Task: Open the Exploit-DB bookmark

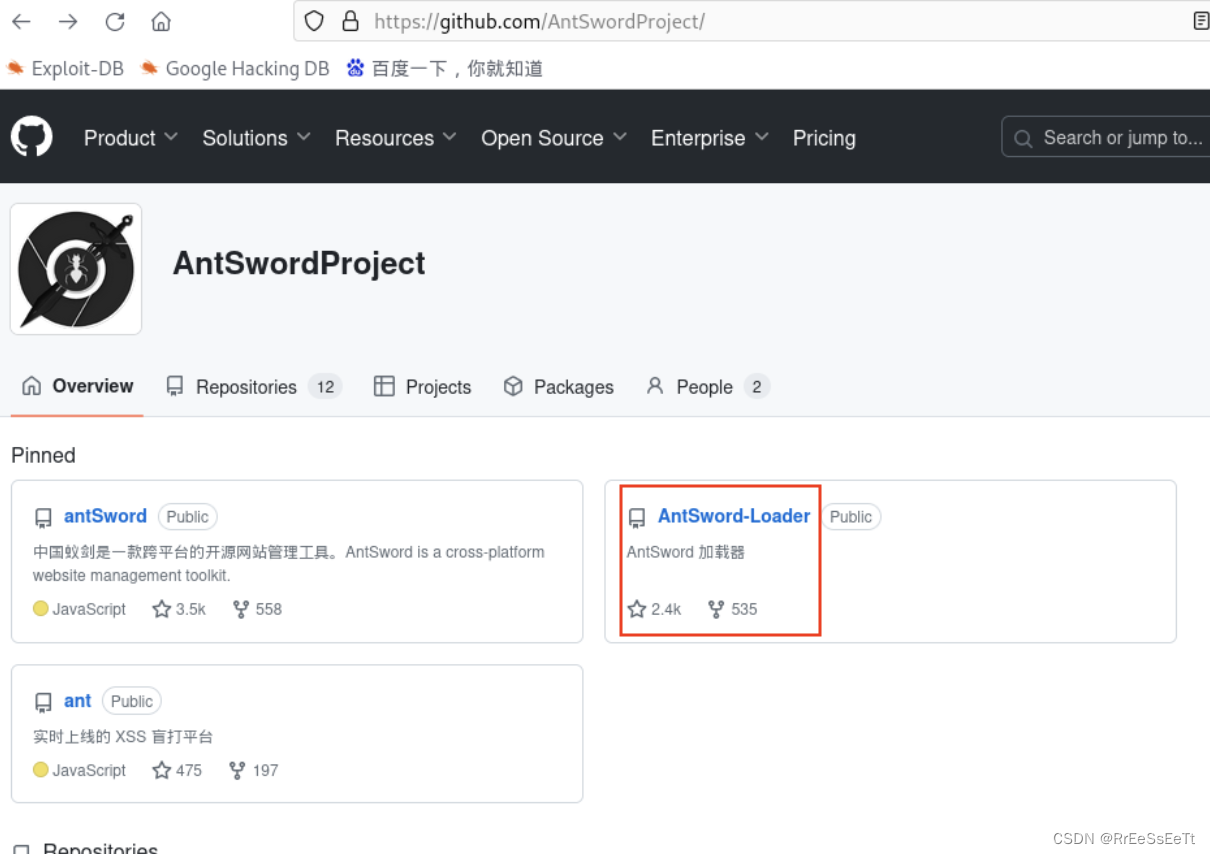Action: tap(65, 68)
